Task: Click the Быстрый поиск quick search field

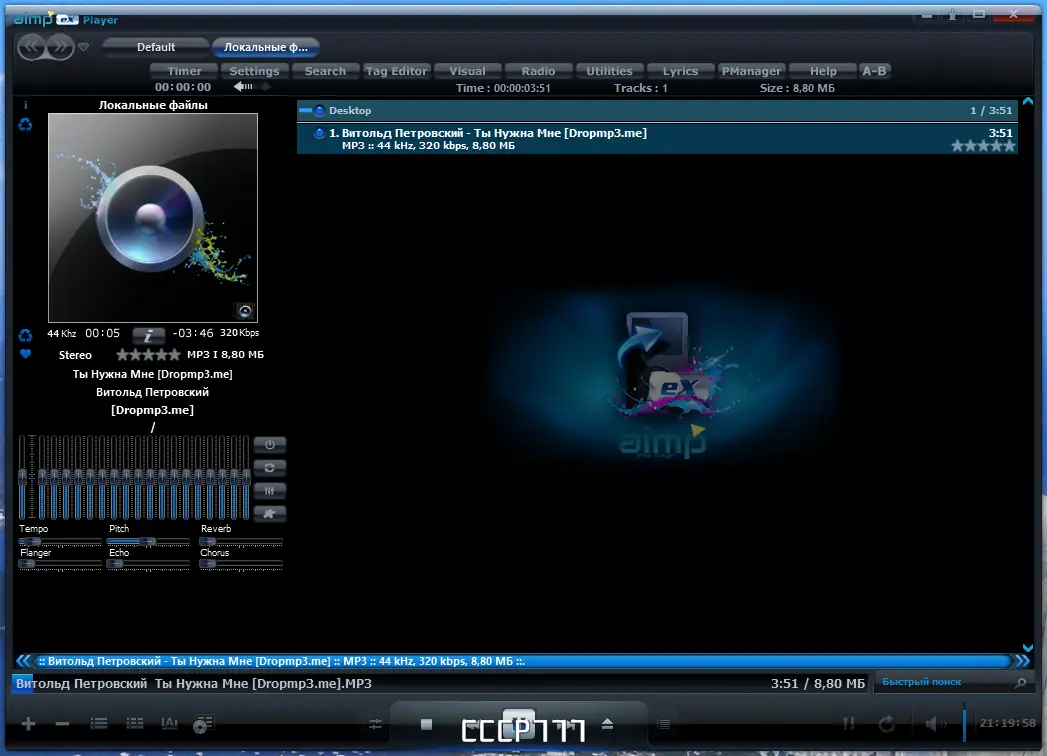Action: (x=944, y=682)
